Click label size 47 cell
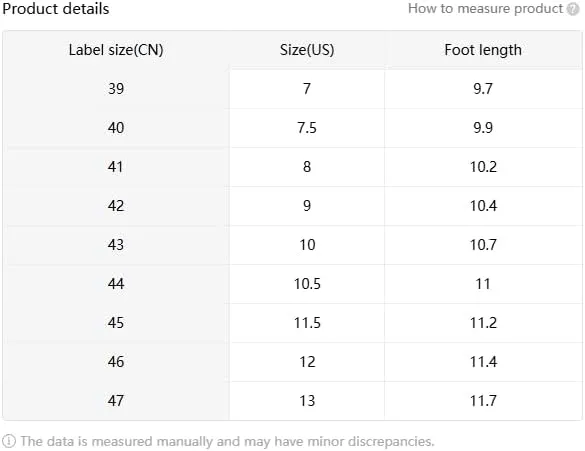This screenshot has width=585, height=451. click(x=116, y=401)
